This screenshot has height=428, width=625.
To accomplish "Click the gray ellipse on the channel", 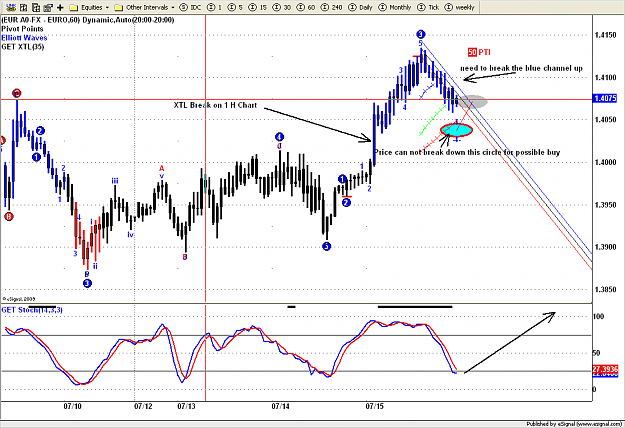I will click(x=472, y=102).
